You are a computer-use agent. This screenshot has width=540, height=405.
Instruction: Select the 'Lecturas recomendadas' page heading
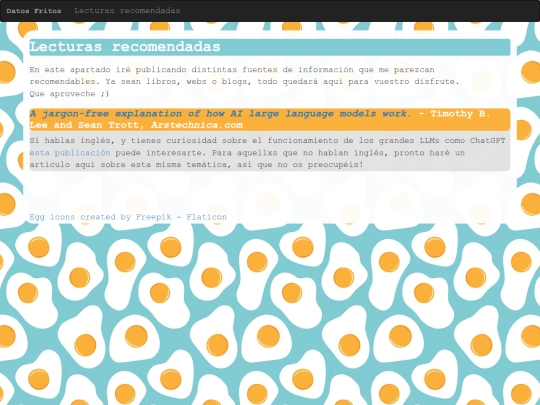click(x=270, y=47)
